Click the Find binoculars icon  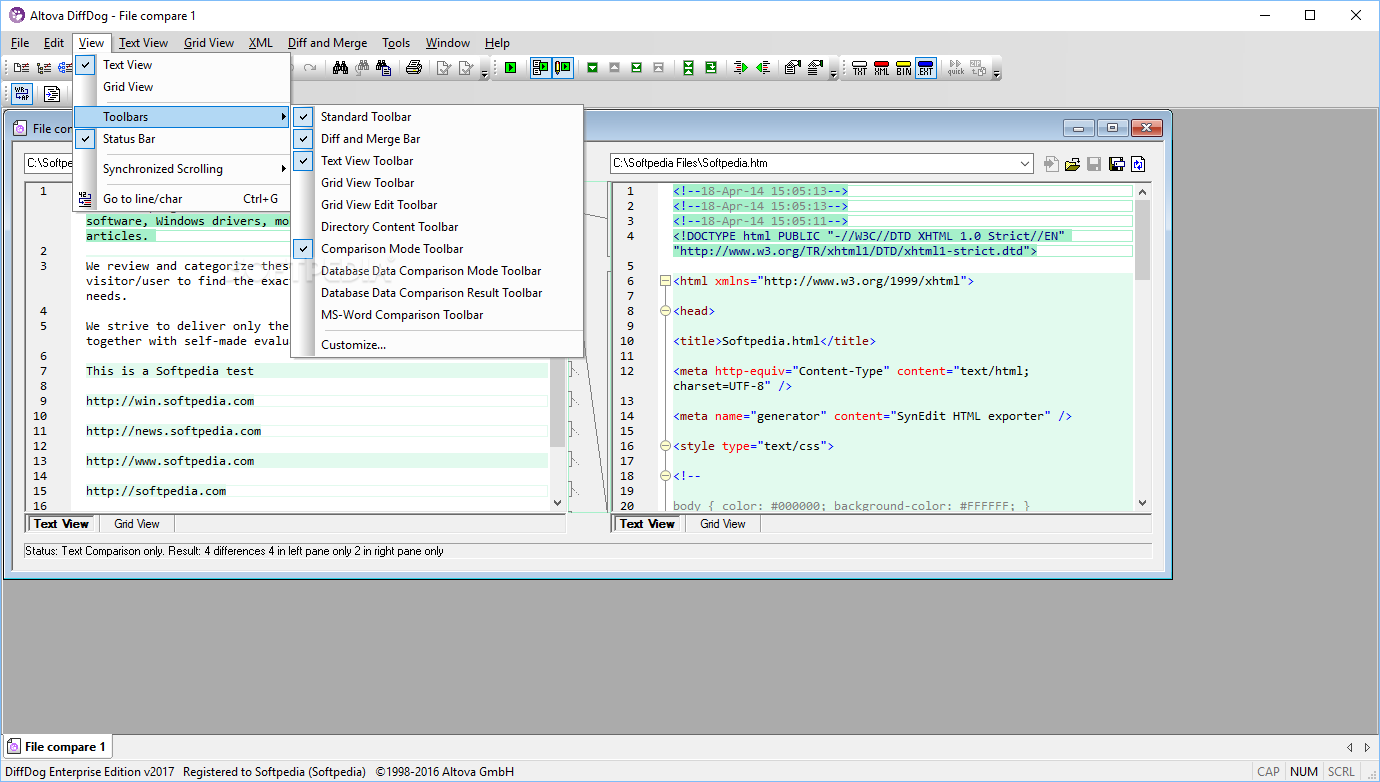point(340,68)
